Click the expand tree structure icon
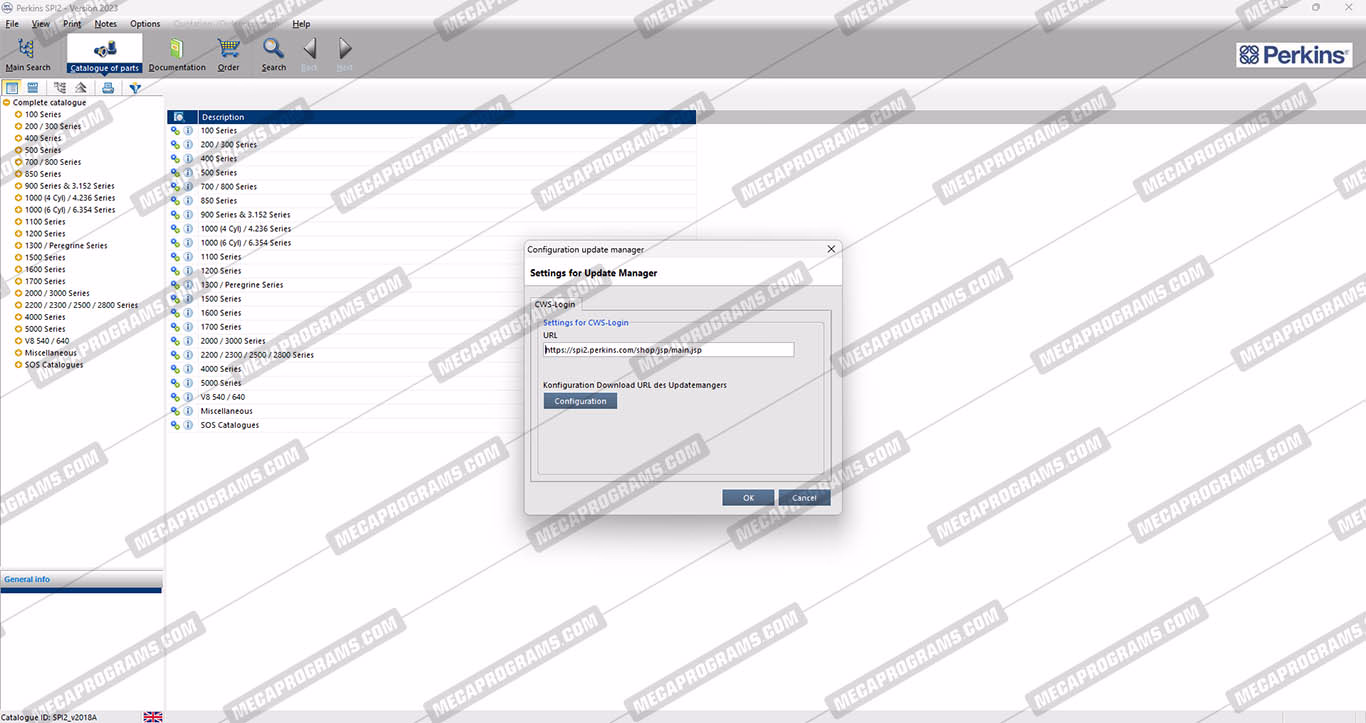The image size is (1366, 723). point(60,88)
